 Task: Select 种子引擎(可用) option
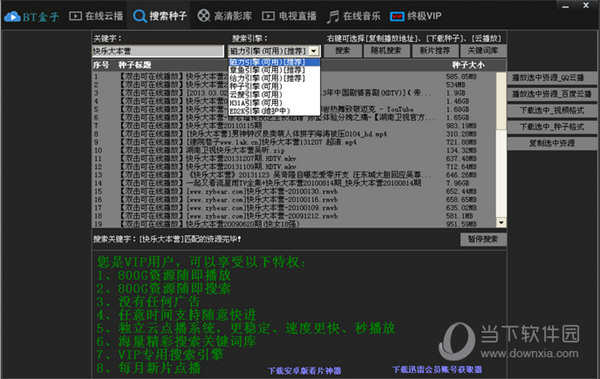pos(274,87)
